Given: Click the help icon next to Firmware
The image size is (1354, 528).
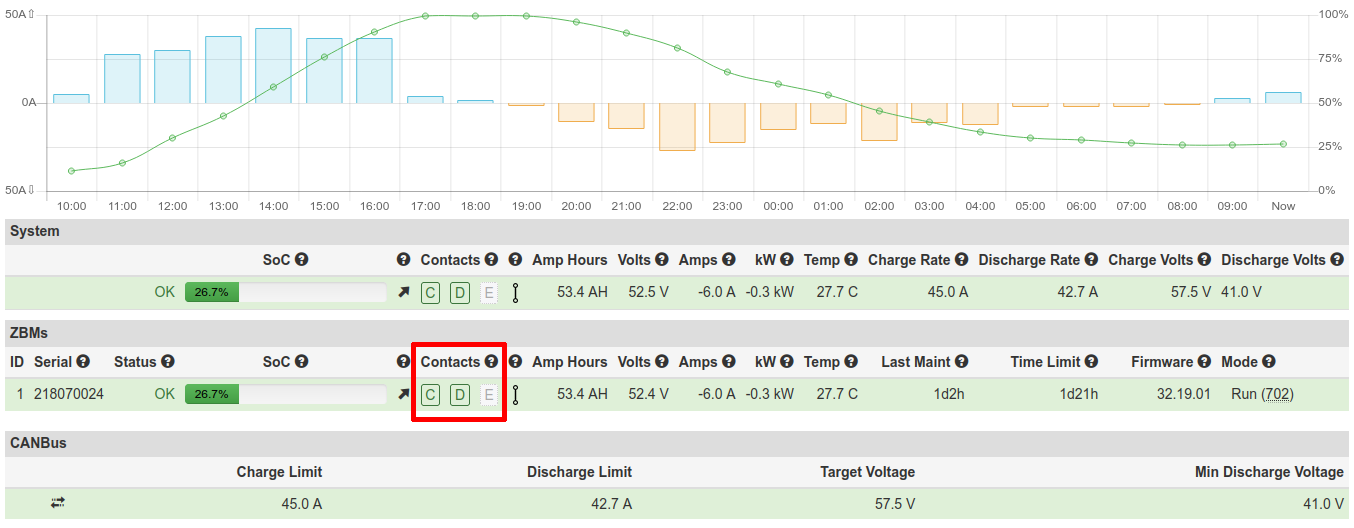Looking at the screenshot, I should (1204, 362).
